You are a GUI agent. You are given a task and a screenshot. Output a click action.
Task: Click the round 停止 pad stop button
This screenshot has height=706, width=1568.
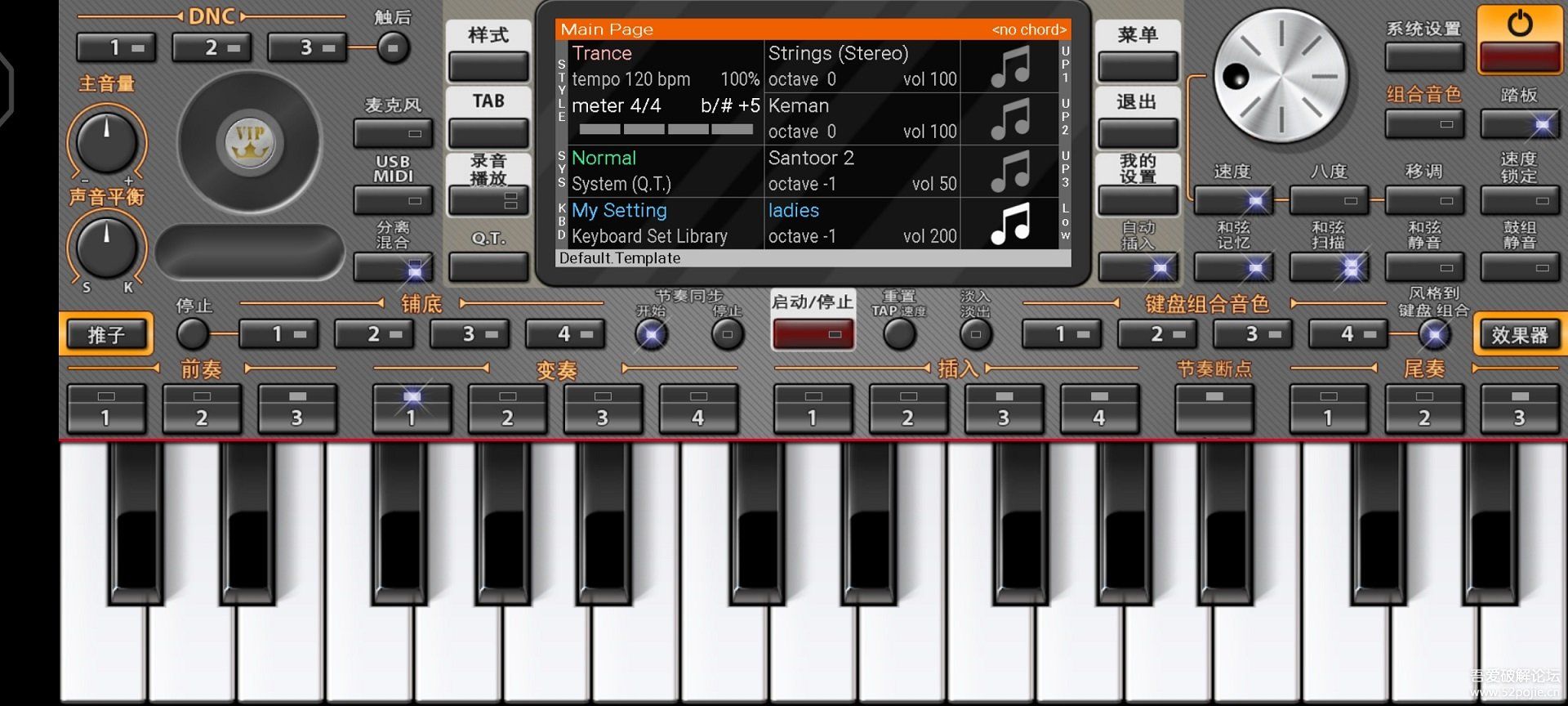[x=193, y=334]
